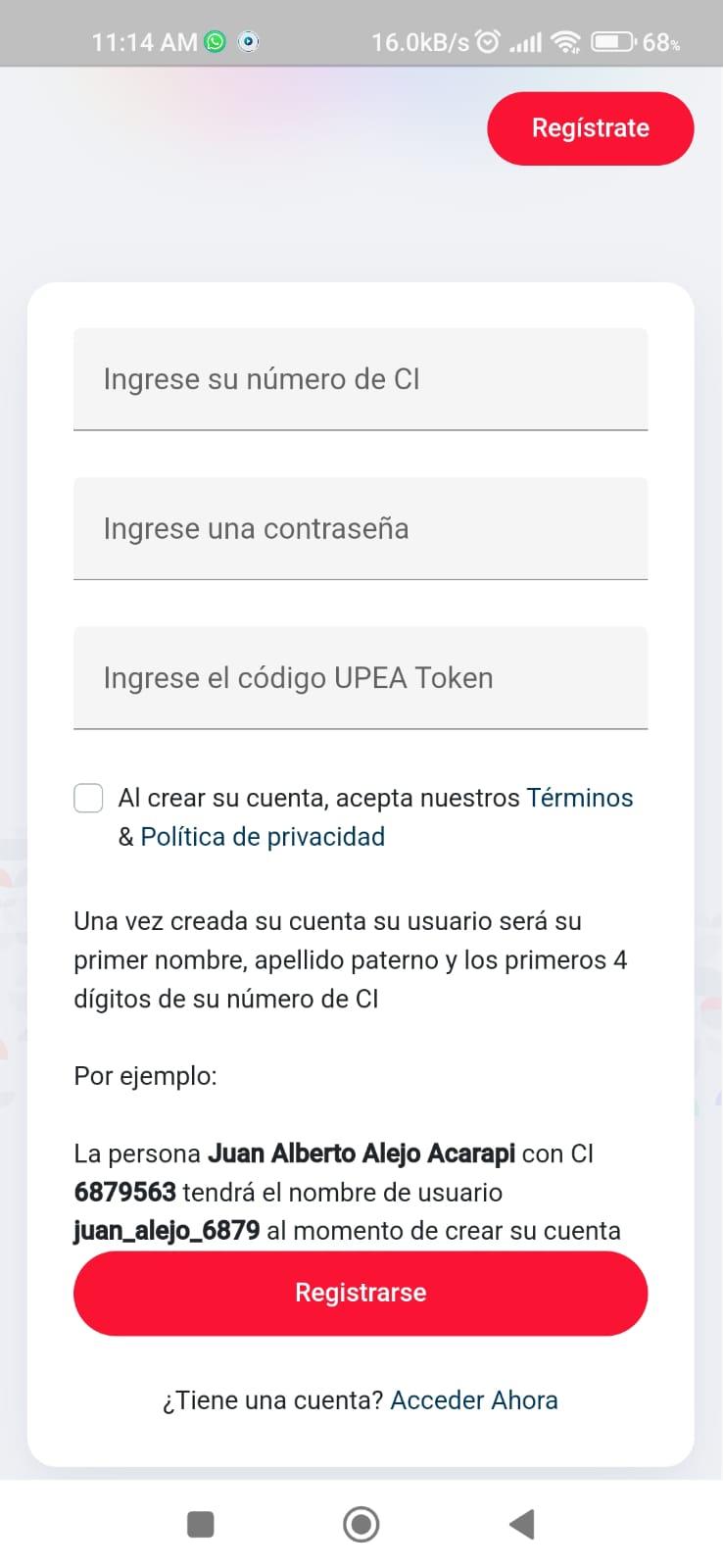Focus the contraseña input field
The height and width of the screenshot is (1568, 723).
click(361, 529)
